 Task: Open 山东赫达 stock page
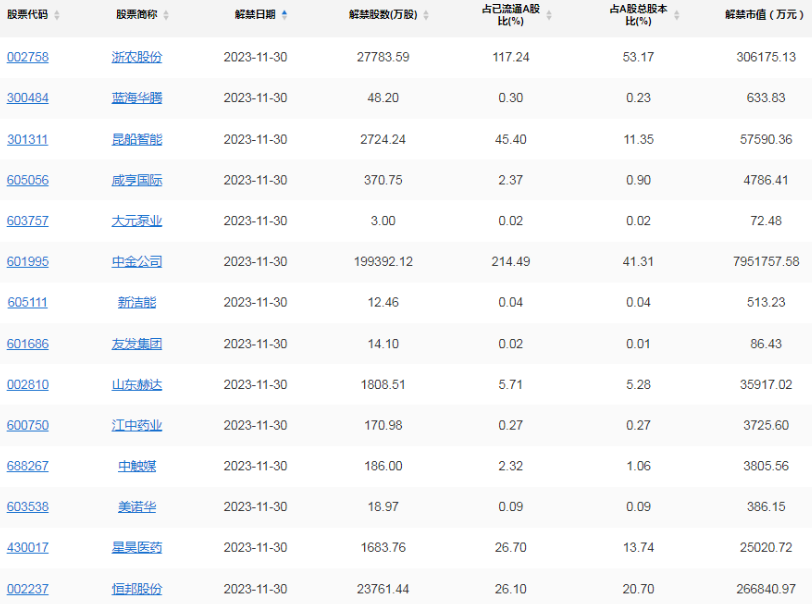tap(137, 385)
